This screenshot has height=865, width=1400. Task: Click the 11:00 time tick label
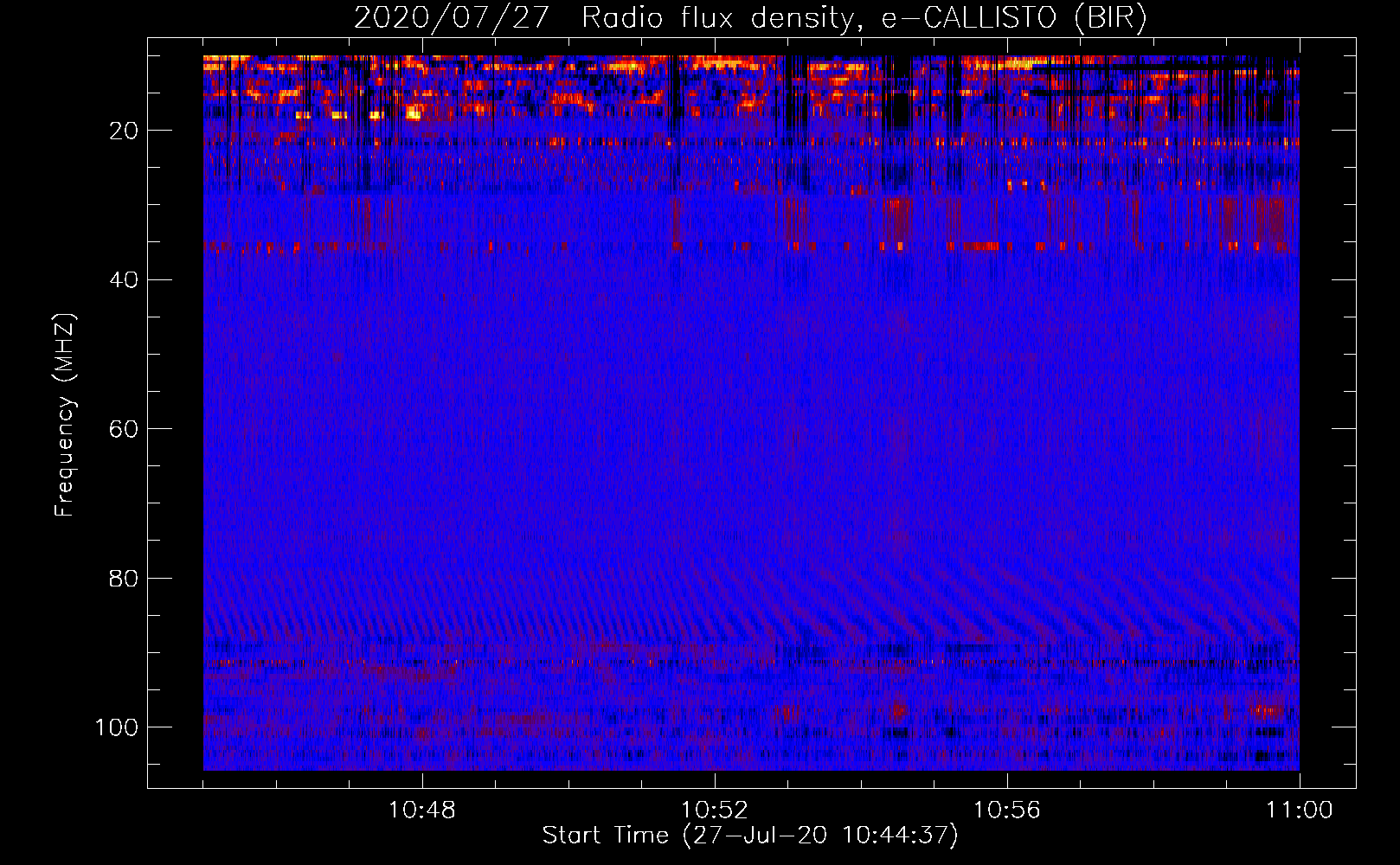tap(1300, 811)
